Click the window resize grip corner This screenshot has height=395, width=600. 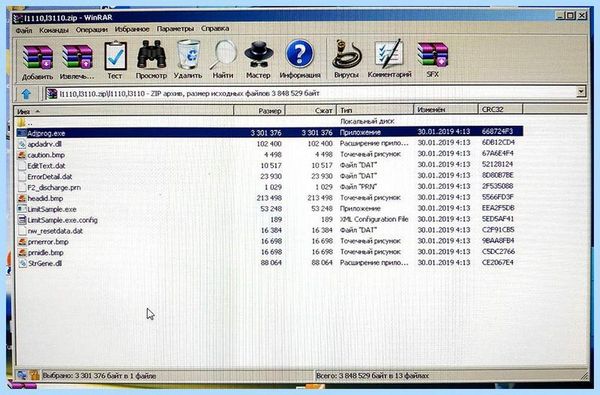tap(584, 376)
